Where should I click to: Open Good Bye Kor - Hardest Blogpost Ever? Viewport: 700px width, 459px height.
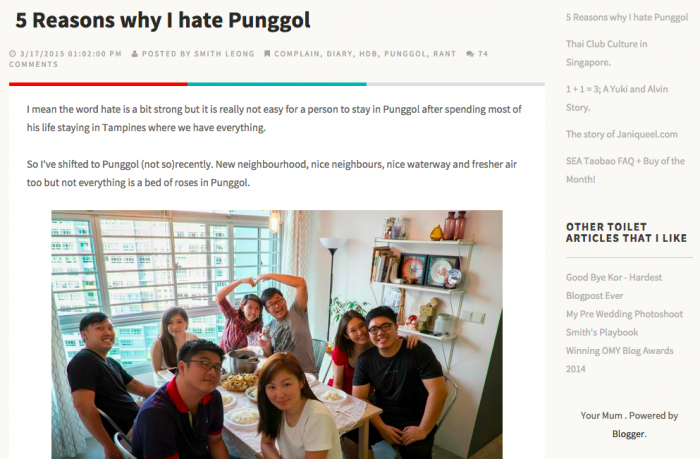(x=614, y=287)
